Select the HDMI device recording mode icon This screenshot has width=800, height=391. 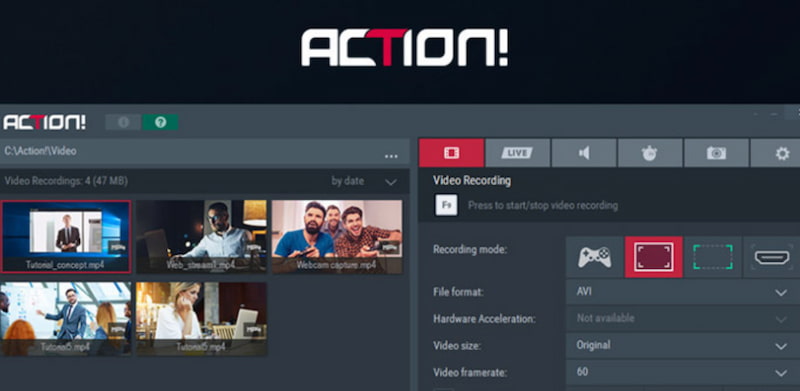(771, 257)
